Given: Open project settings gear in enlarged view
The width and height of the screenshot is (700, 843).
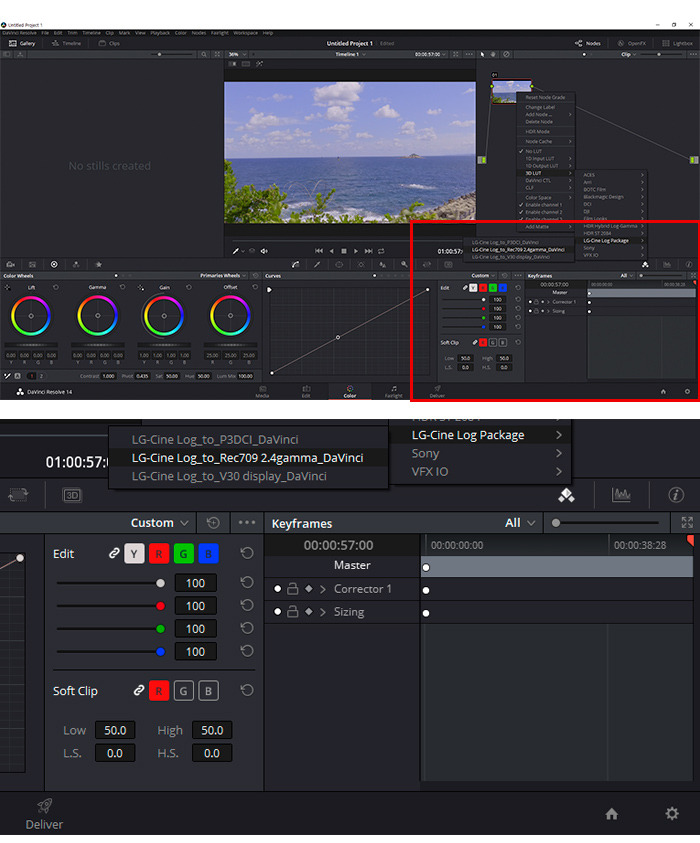Looking at the screenshot, I should tap(672, 813).
